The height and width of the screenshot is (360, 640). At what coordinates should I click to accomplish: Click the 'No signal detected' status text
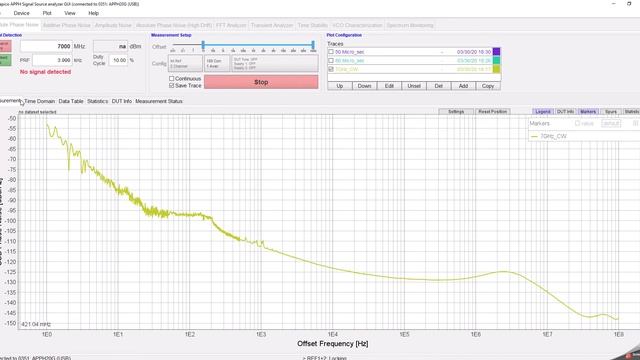(45, 72)
